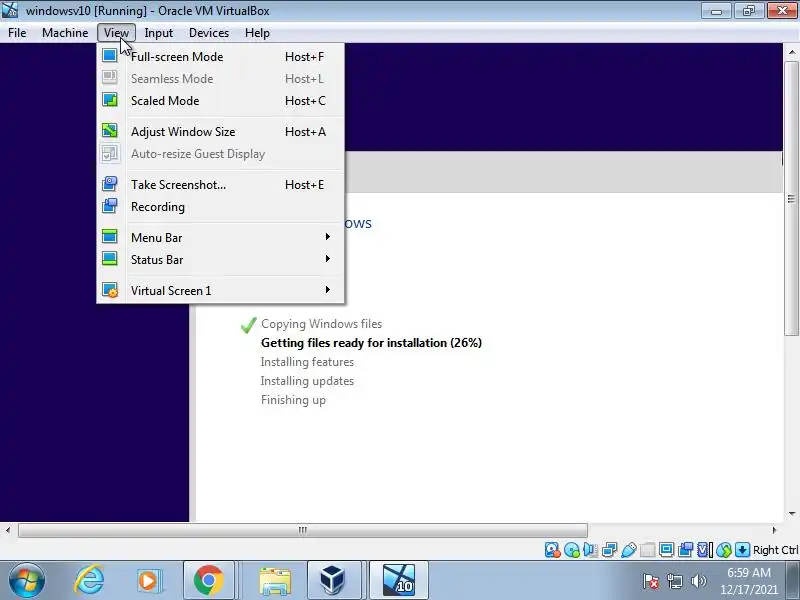Screen dimensions: 800x600
Task: Click the mouse integration status icon
Action: pos(723,549)
